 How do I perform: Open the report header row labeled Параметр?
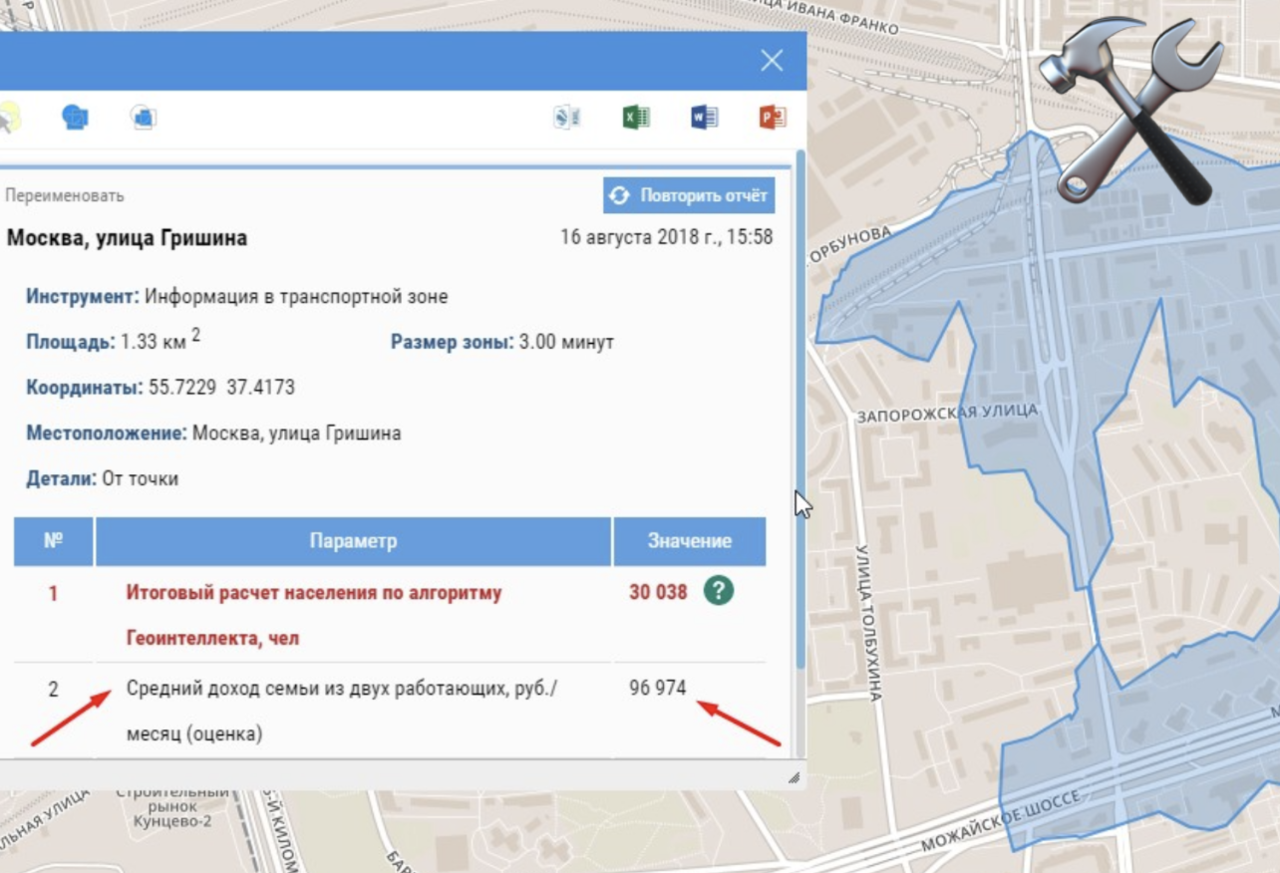click(352, 541)
